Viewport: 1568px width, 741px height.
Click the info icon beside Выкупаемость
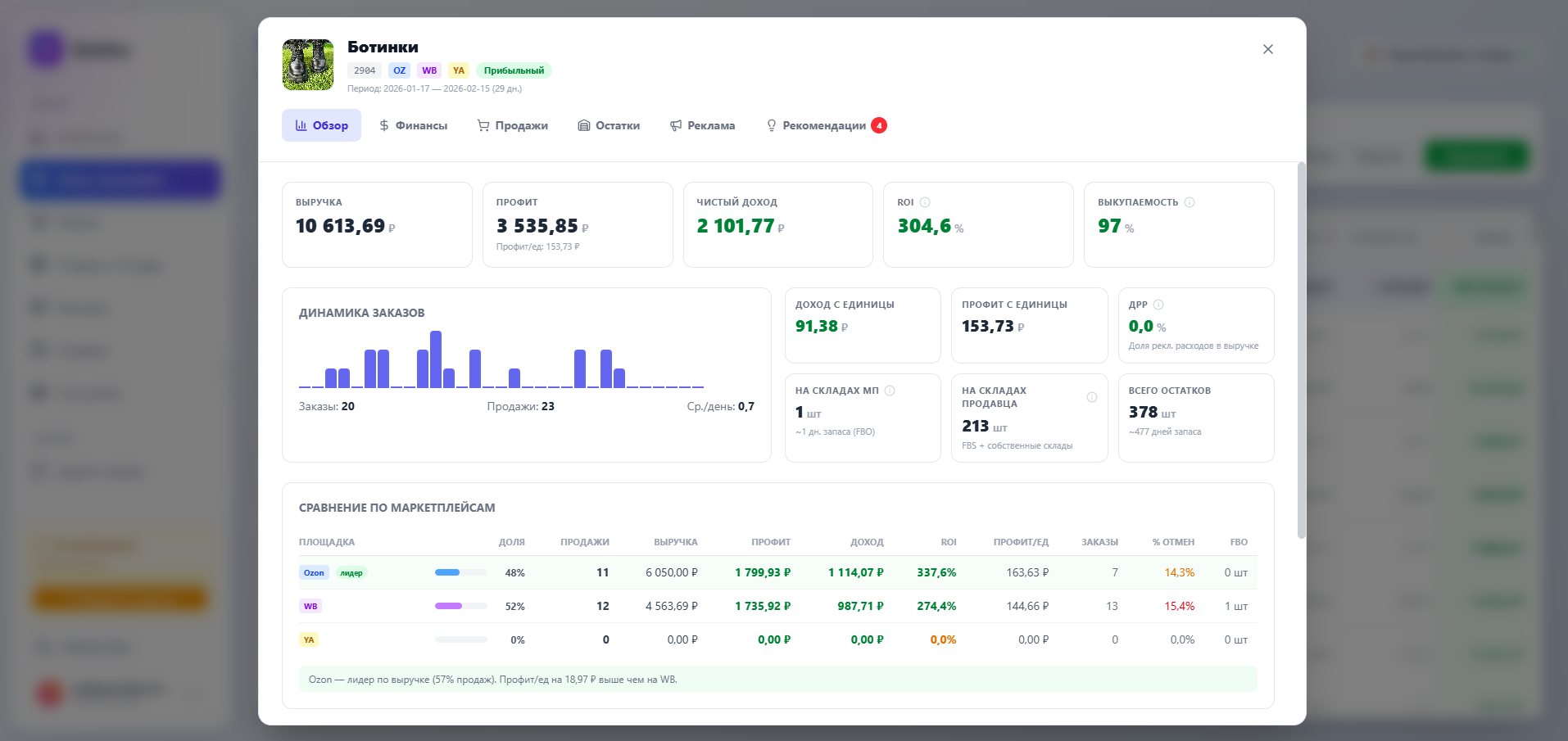pyautogui.click(x=1190, y=202)
